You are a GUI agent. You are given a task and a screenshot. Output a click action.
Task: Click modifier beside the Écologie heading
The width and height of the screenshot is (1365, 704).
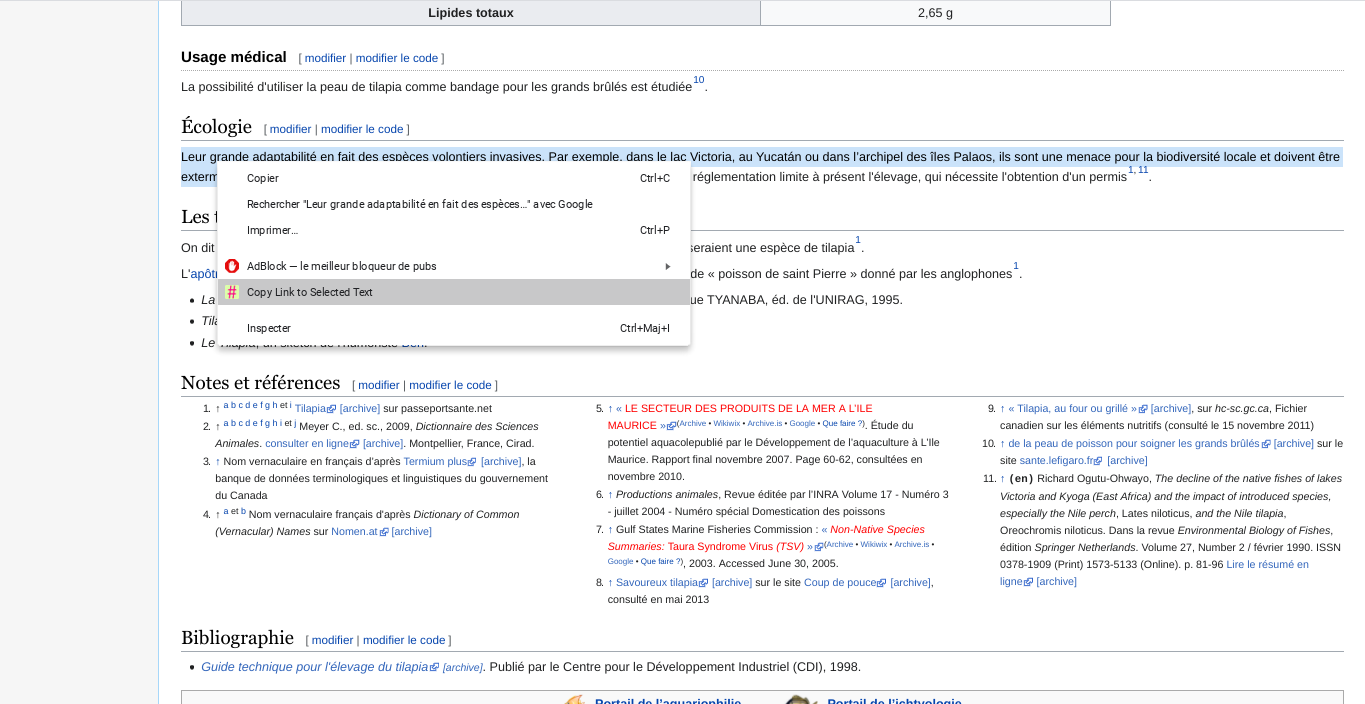(x=290, y=129)
